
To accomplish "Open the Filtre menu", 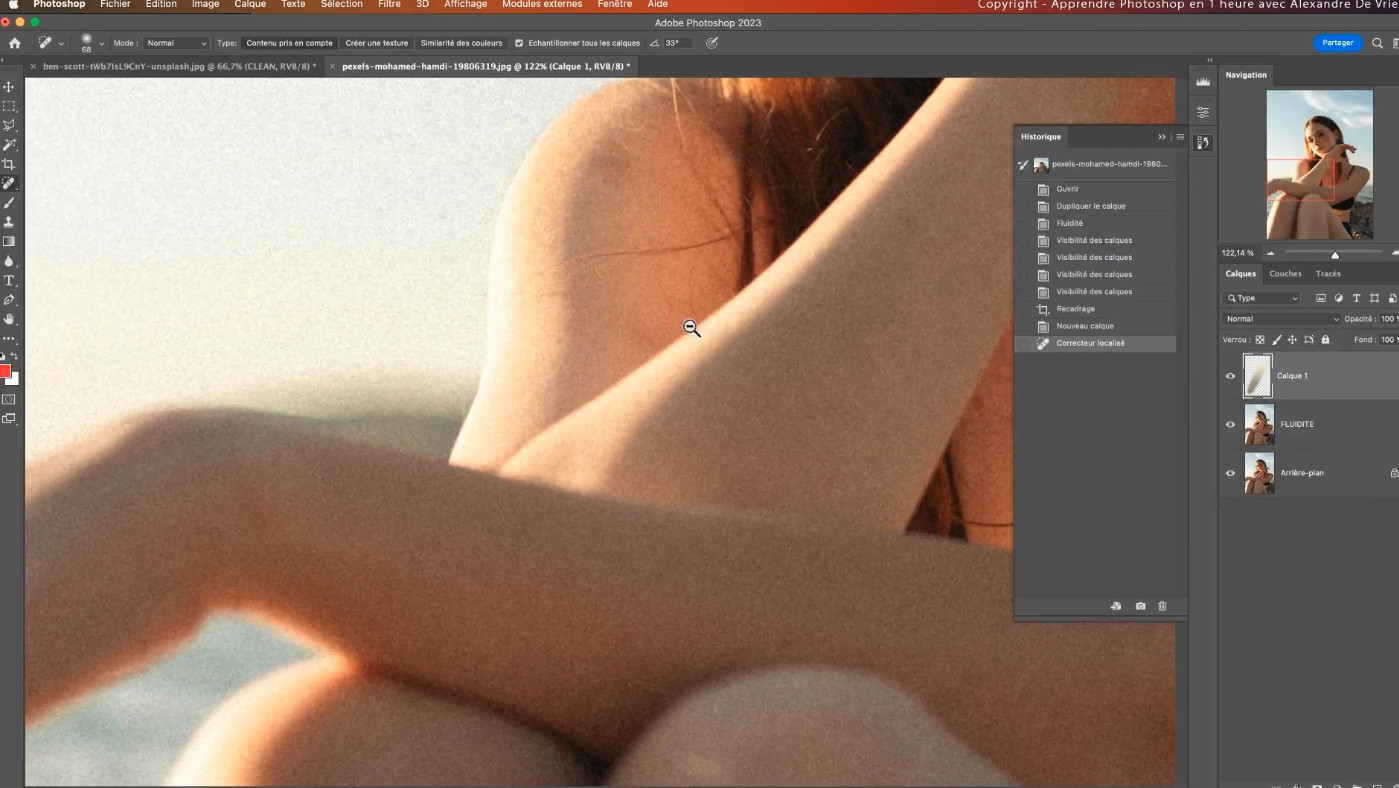I will pyautogui.click(x=389, y=5).
